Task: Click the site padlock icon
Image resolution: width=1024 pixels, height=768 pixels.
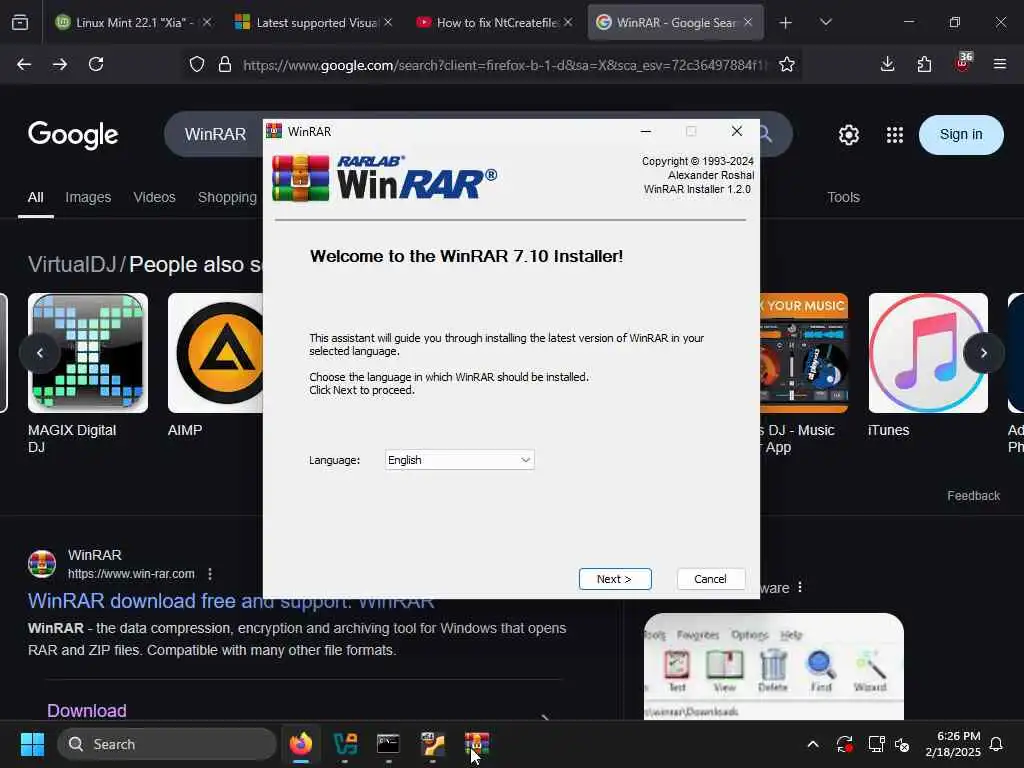Action: [x=225, y=64]
